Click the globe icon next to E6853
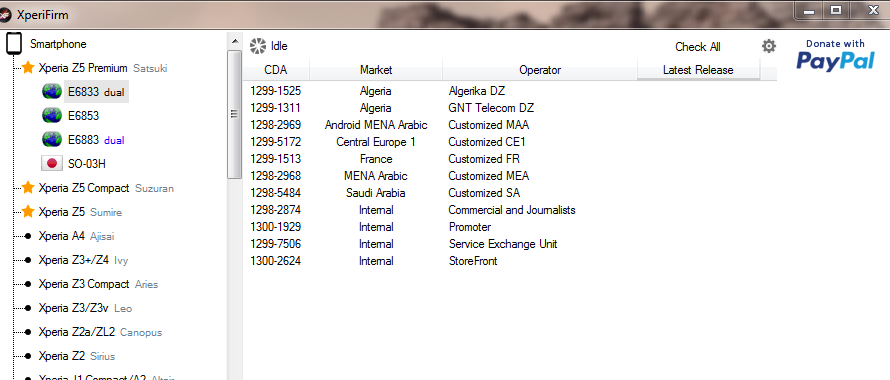The width and height of the screenshot is (890, 380). pos(52,115)
